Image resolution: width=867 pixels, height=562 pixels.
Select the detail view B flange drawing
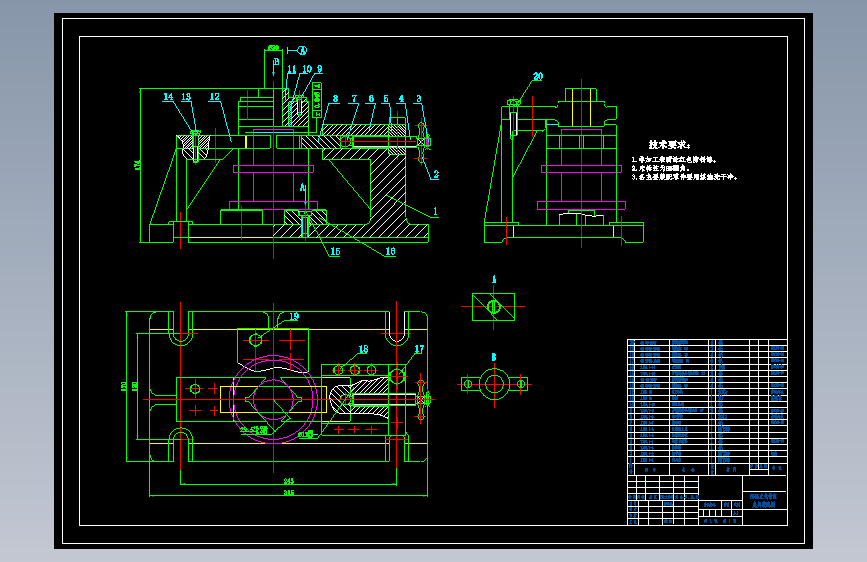tap(494, 383)
